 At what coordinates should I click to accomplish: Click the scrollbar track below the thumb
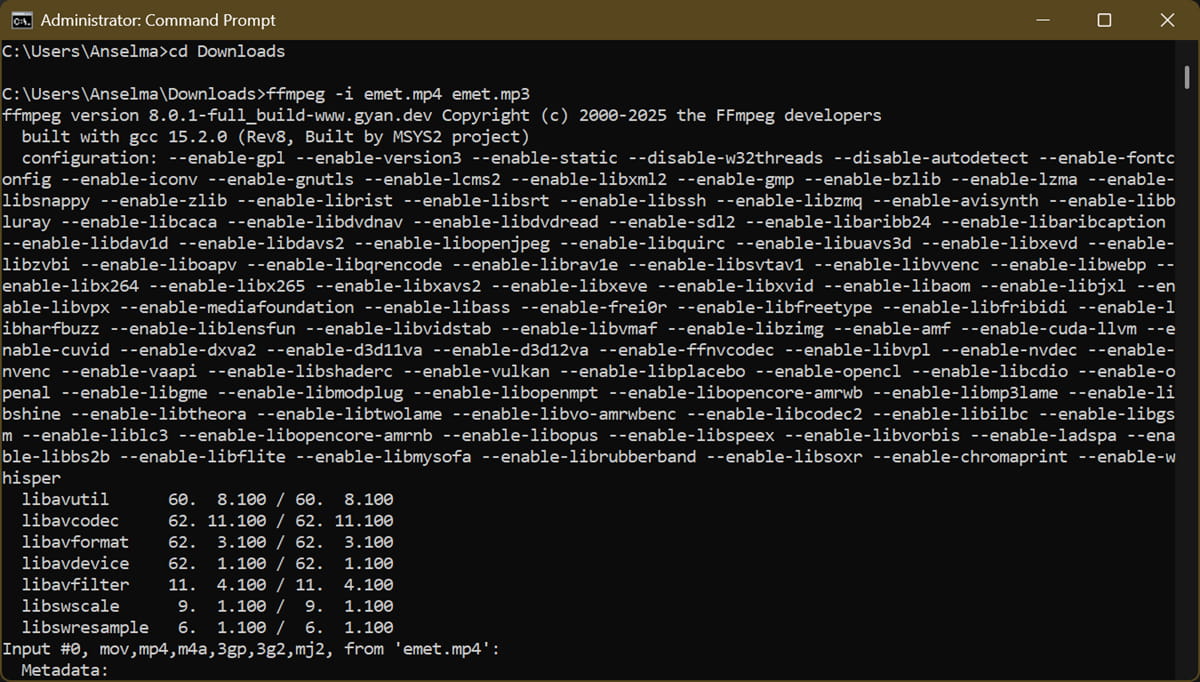point(1186,400)
